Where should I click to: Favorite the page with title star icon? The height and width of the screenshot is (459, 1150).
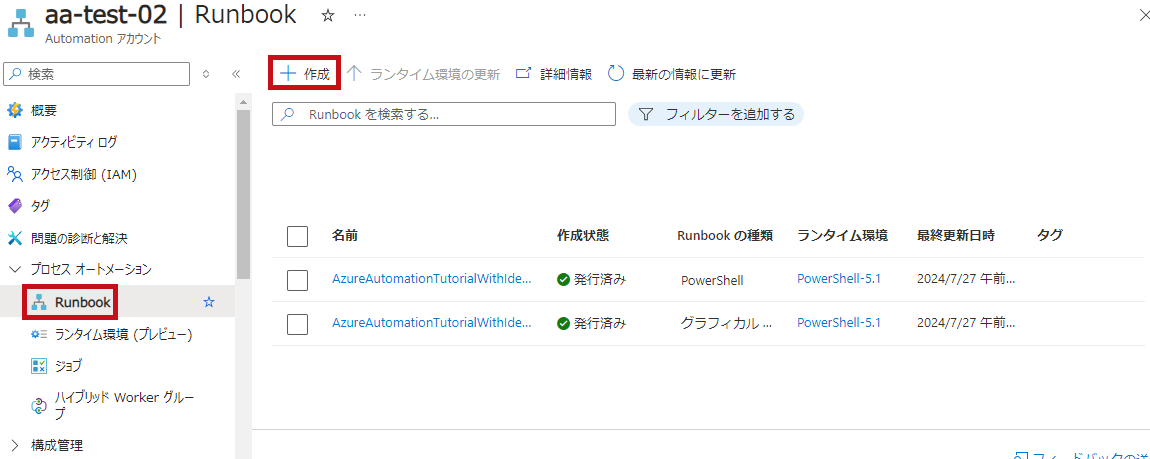pos(328,15)
